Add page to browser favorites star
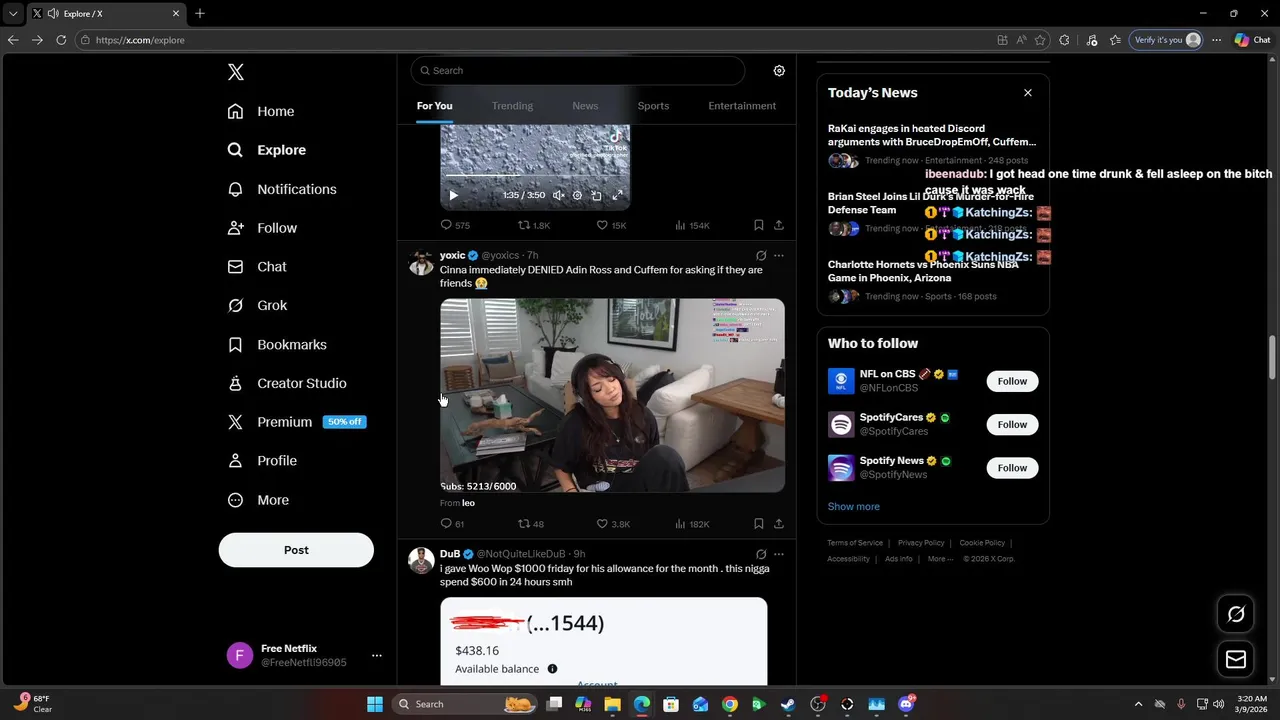 tap(1040, 40)
